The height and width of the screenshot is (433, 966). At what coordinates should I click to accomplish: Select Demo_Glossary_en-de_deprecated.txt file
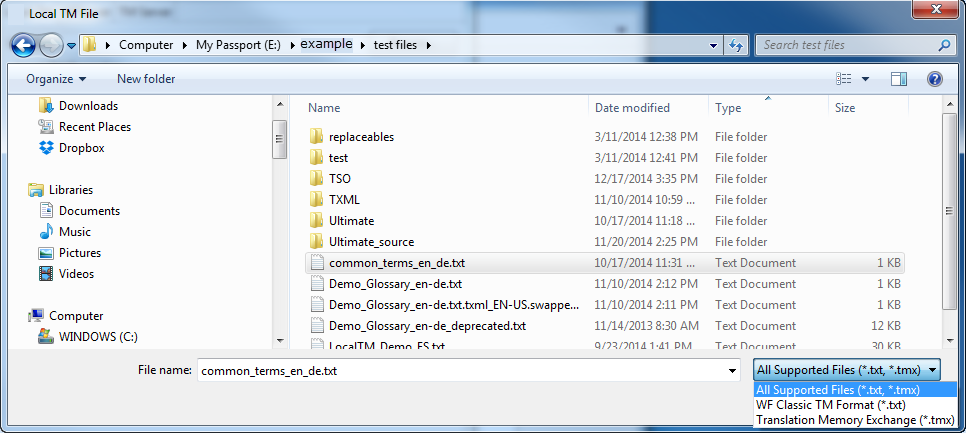[x=427, y=326]
